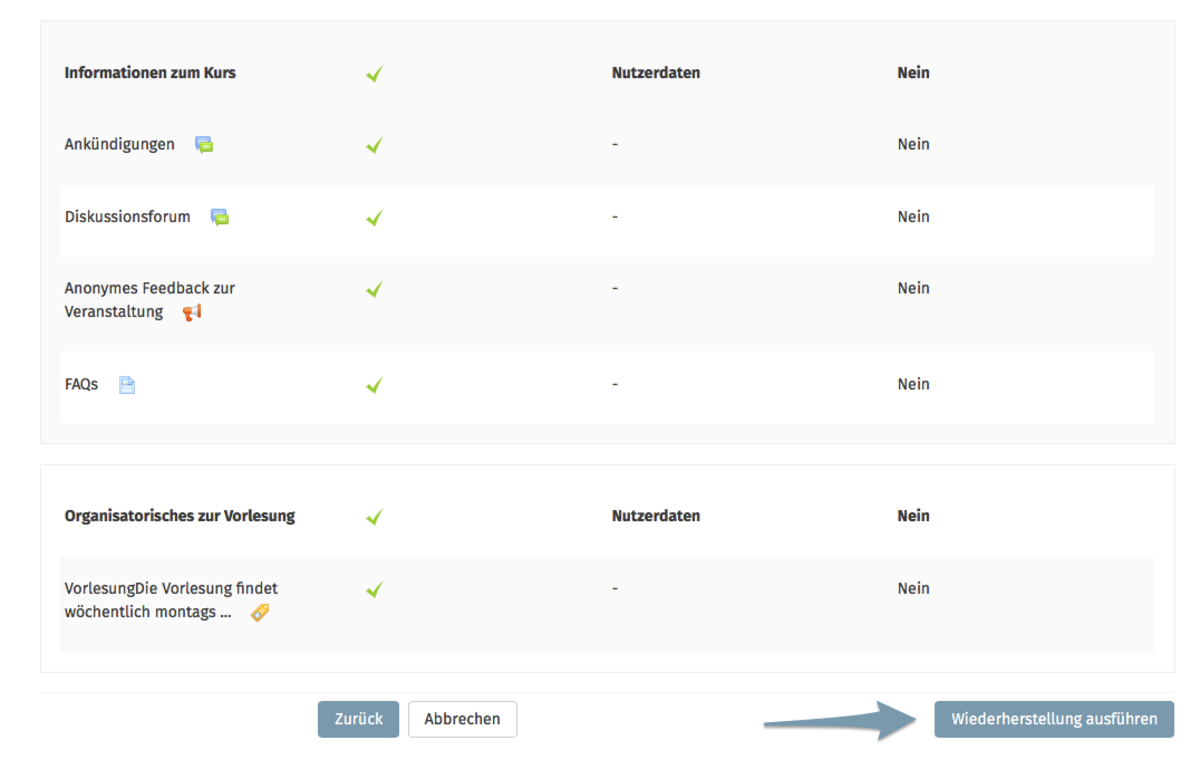
Task: Click the forum icon next to Diskussionsforum
Action: pyautogui.click(x=220, y=217)
